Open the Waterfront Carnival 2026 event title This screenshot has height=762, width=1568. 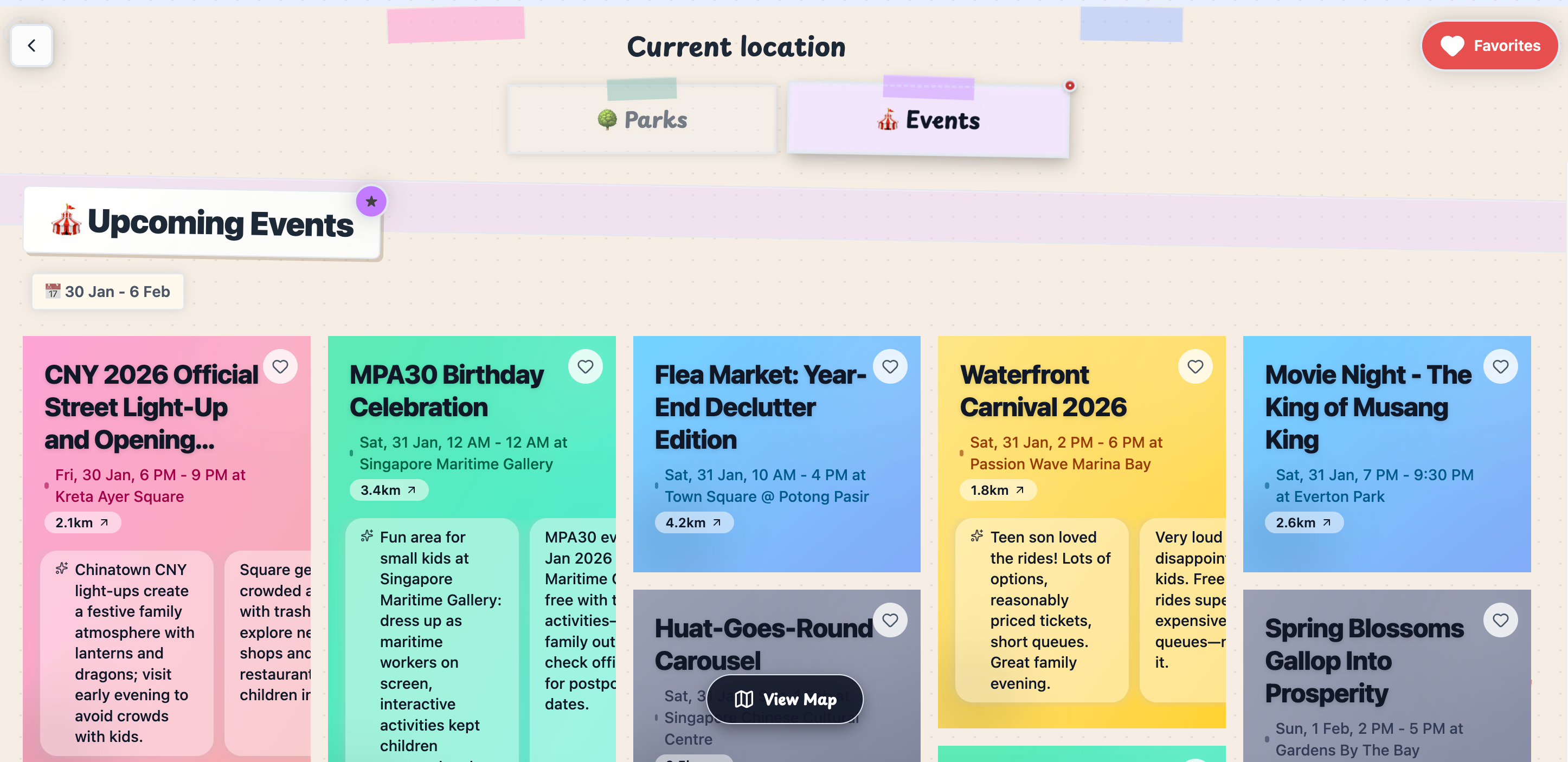tap(1043, 391)
